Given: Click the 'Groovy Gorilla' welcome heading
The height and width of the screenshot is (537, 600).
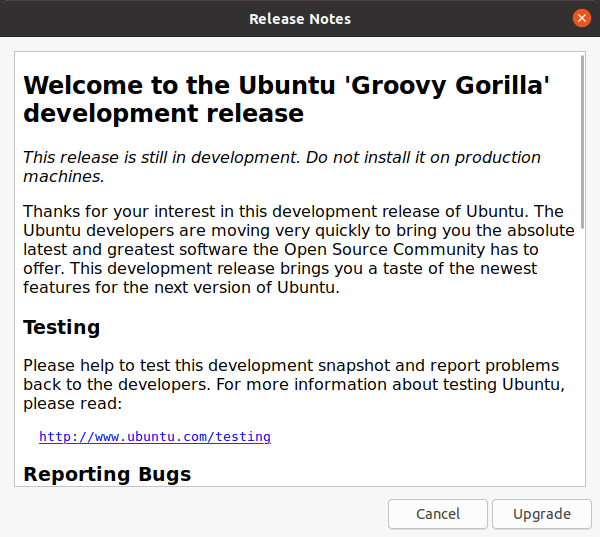Looking at the screenshot, I should pos(286,99).
